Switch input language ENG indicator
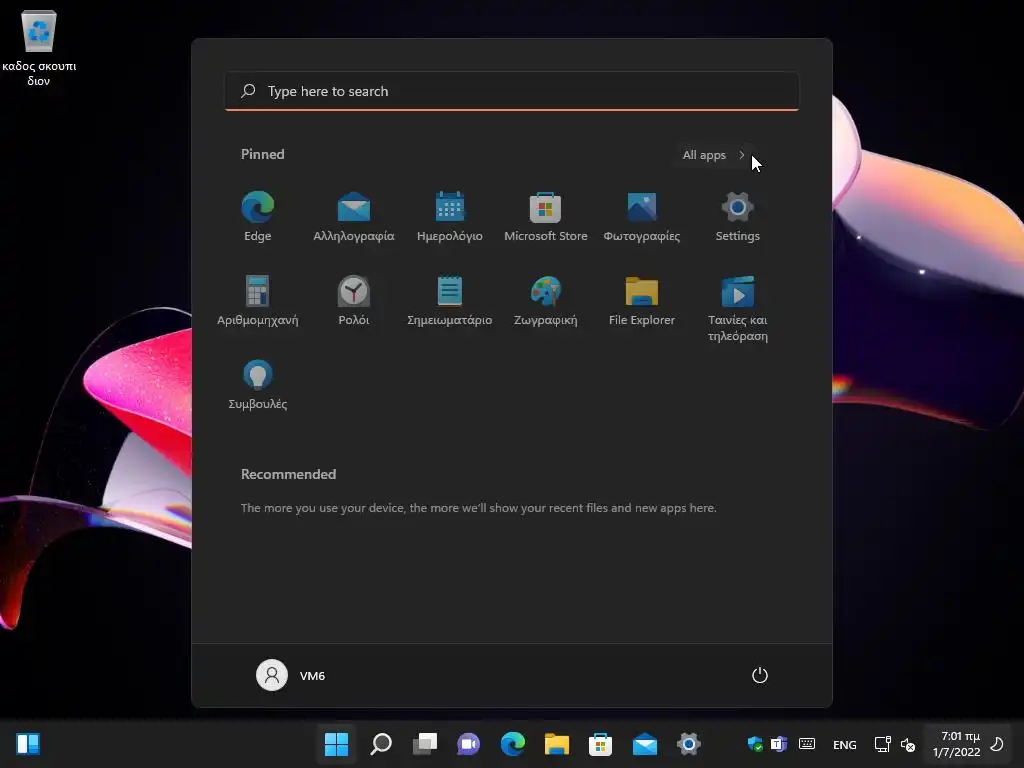1024x768 pixels. pos(844,744)
